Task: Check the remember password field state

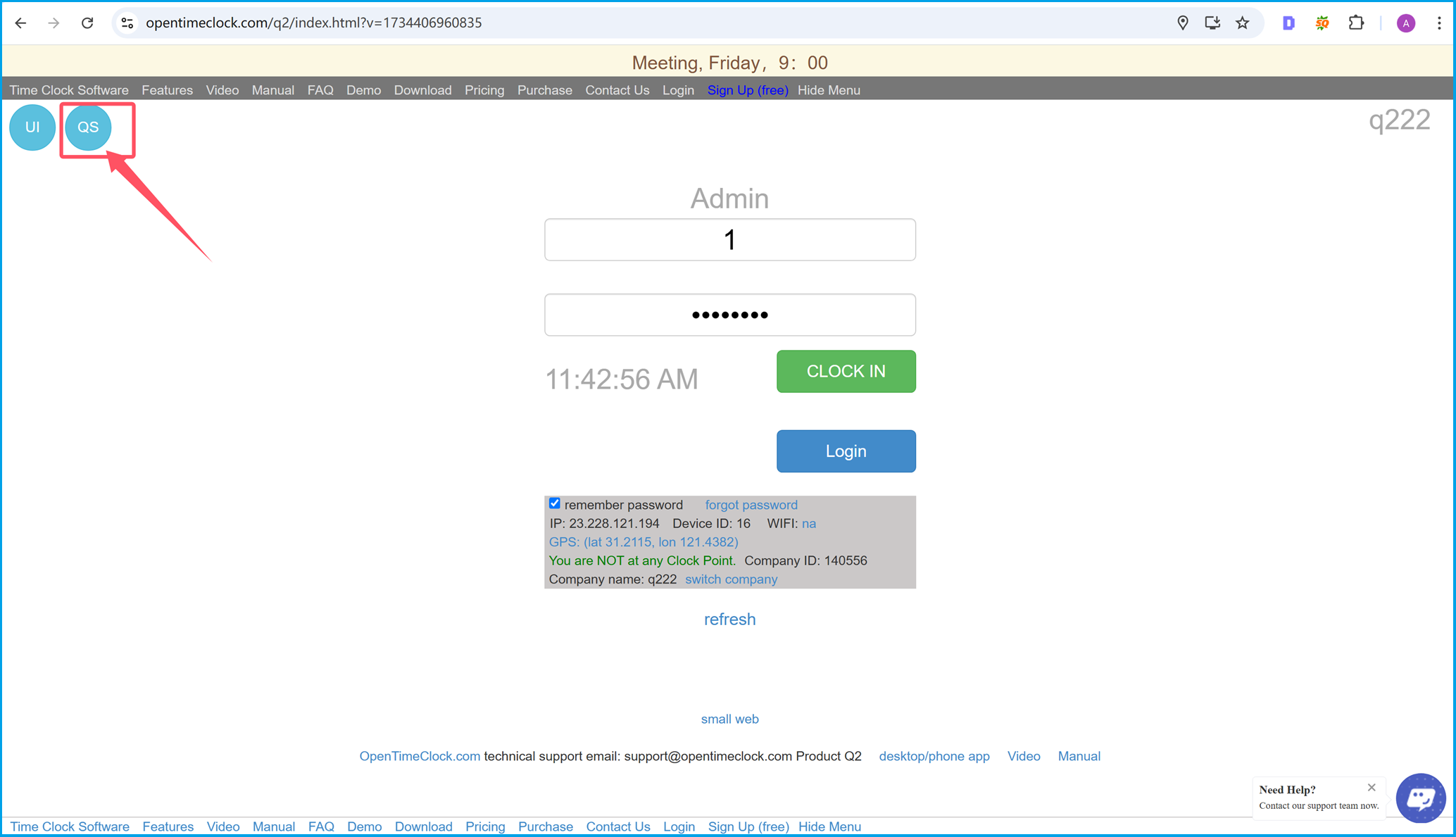Action: (555, 503)
